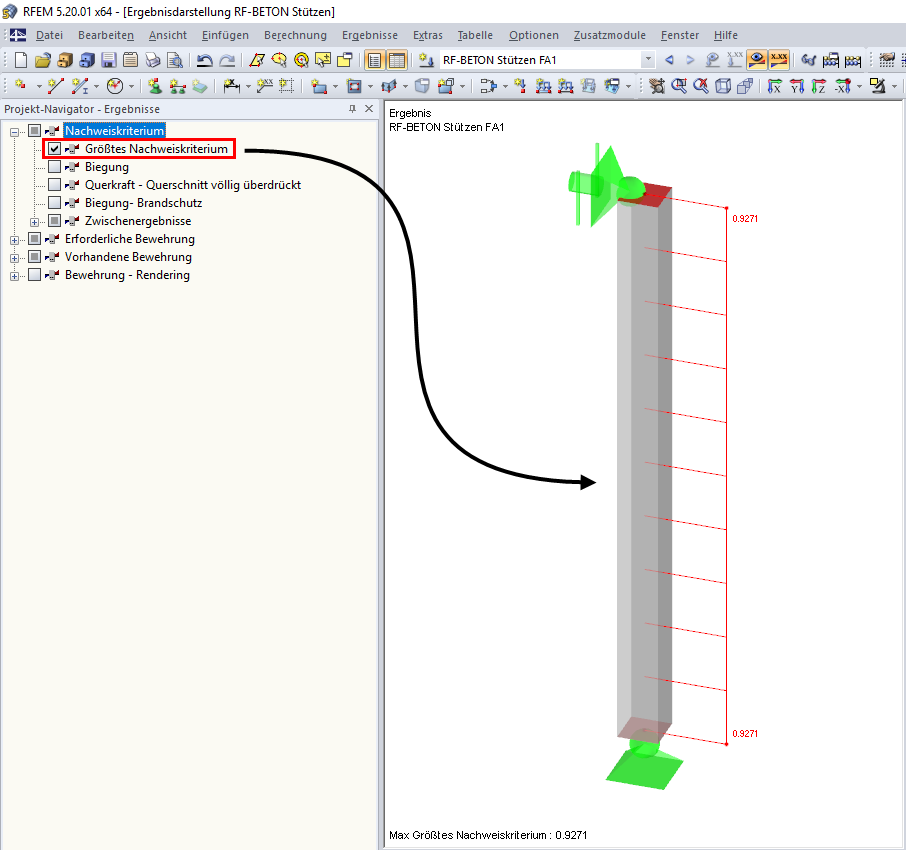Check the Biegung checkbox
This screenshot has height=850, width=906.
coord(54,167)
